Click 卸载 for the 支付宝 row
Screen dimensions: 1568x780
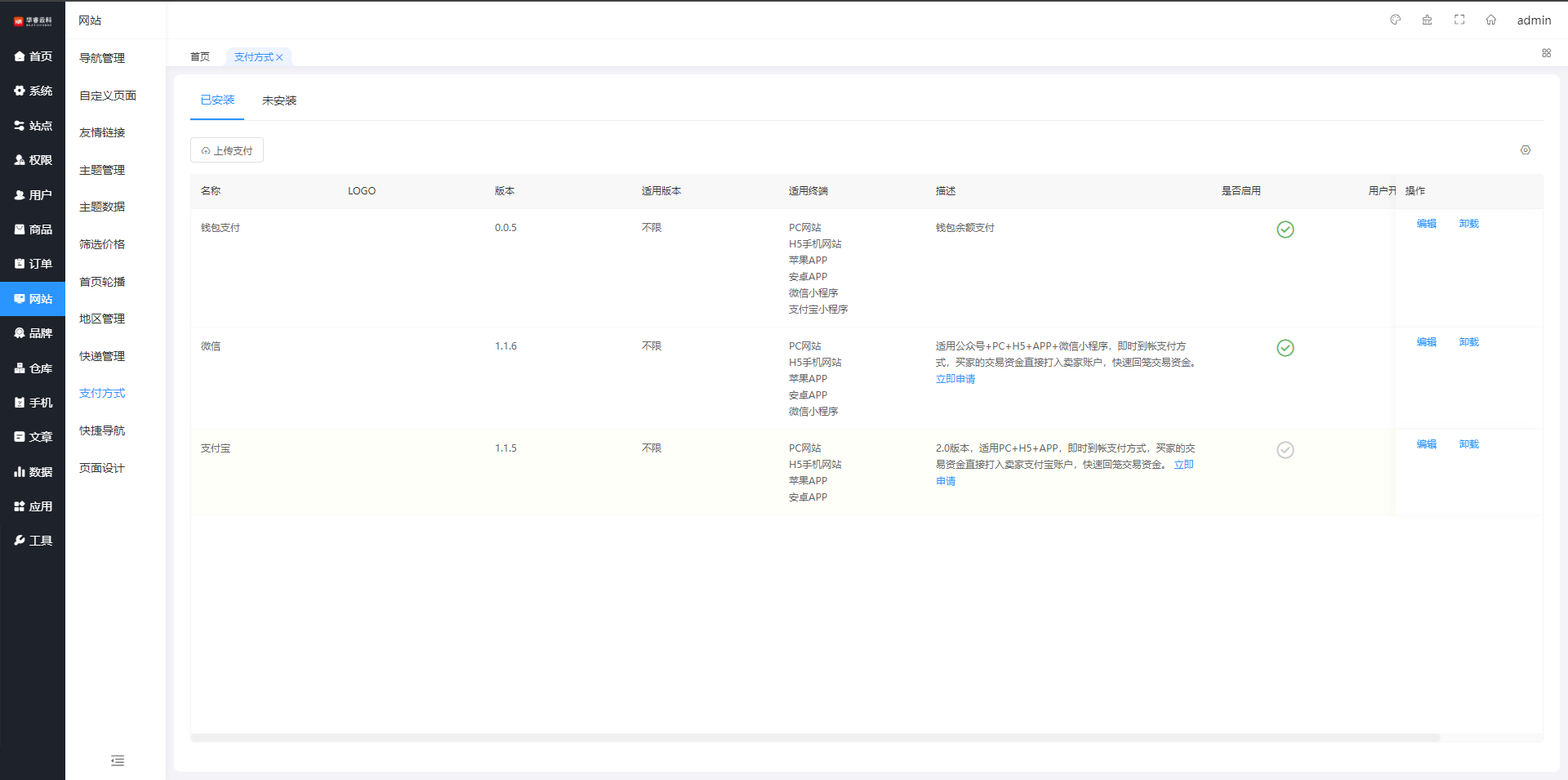pyautogui.click(x=1468, y=444)
